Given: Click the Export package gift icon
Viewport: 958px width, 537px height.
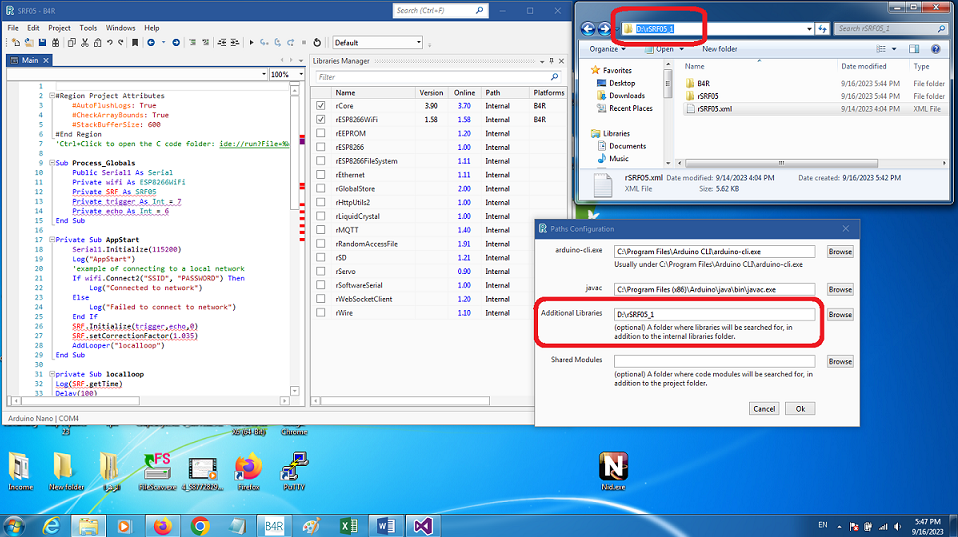Looking at the screenshot, I should tap(56, 43).
